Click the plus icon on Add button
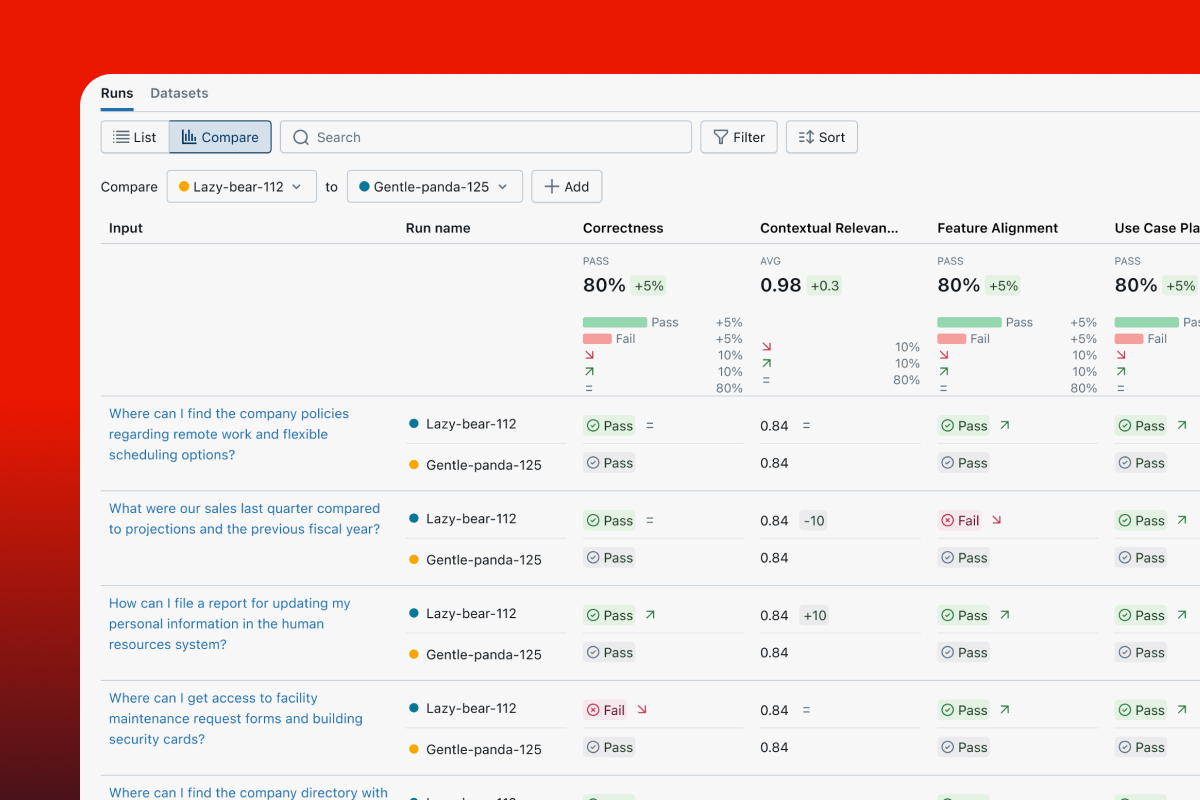Screen dimensions: 1200x800 (x=551, y=187)
